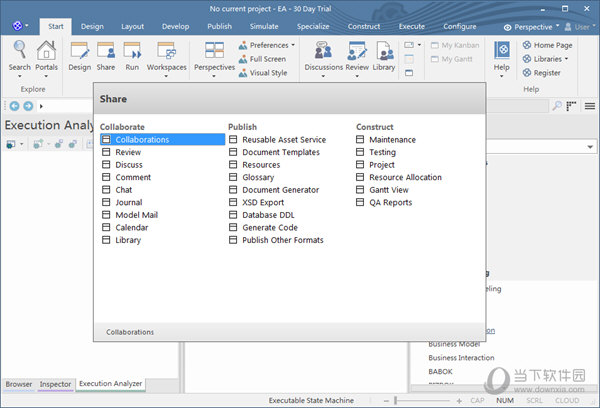
Task: Open the Help book icon
Action: pos(502,50)
